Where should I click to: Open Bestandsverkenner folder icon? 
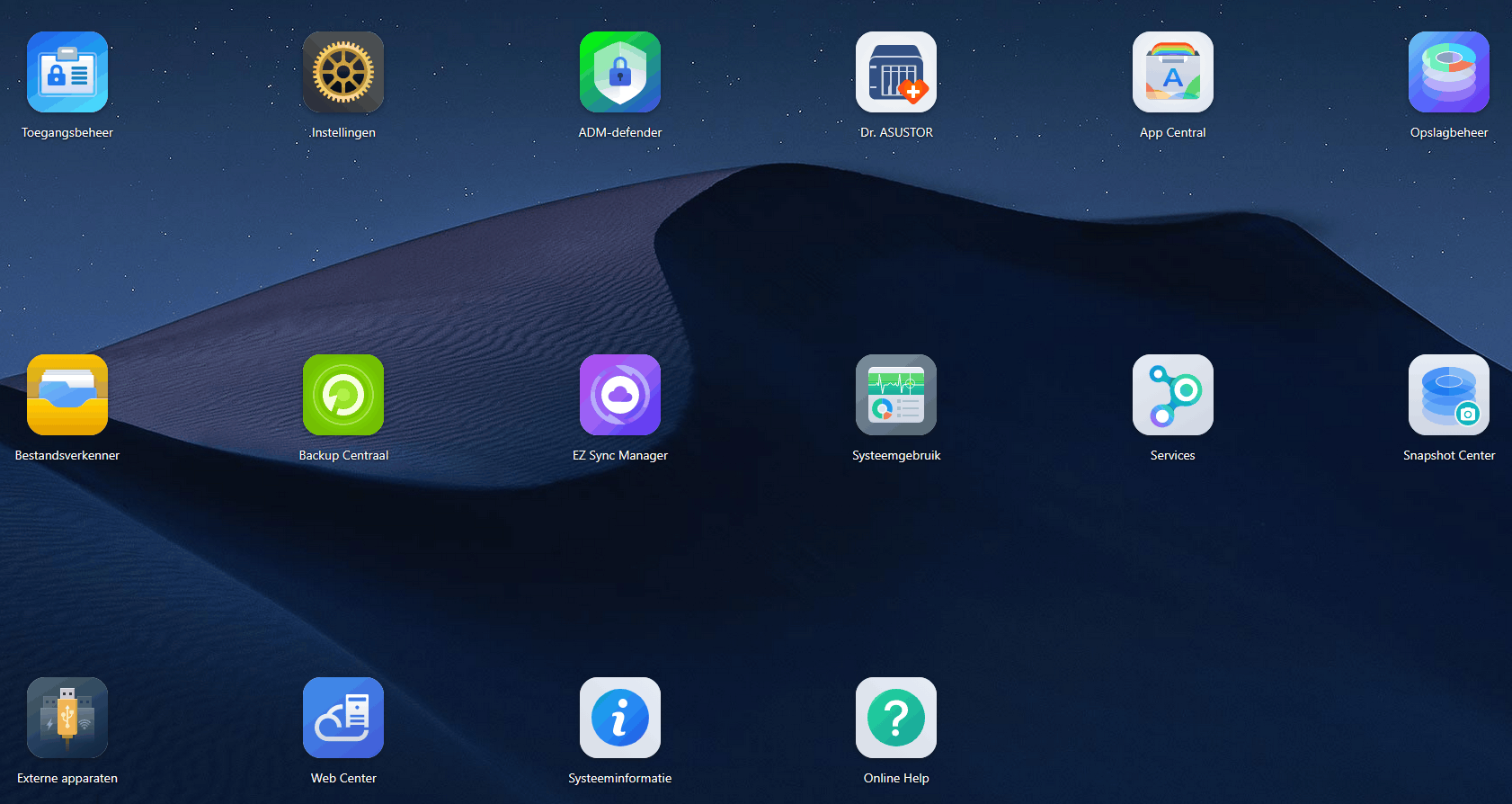point(67,395)
